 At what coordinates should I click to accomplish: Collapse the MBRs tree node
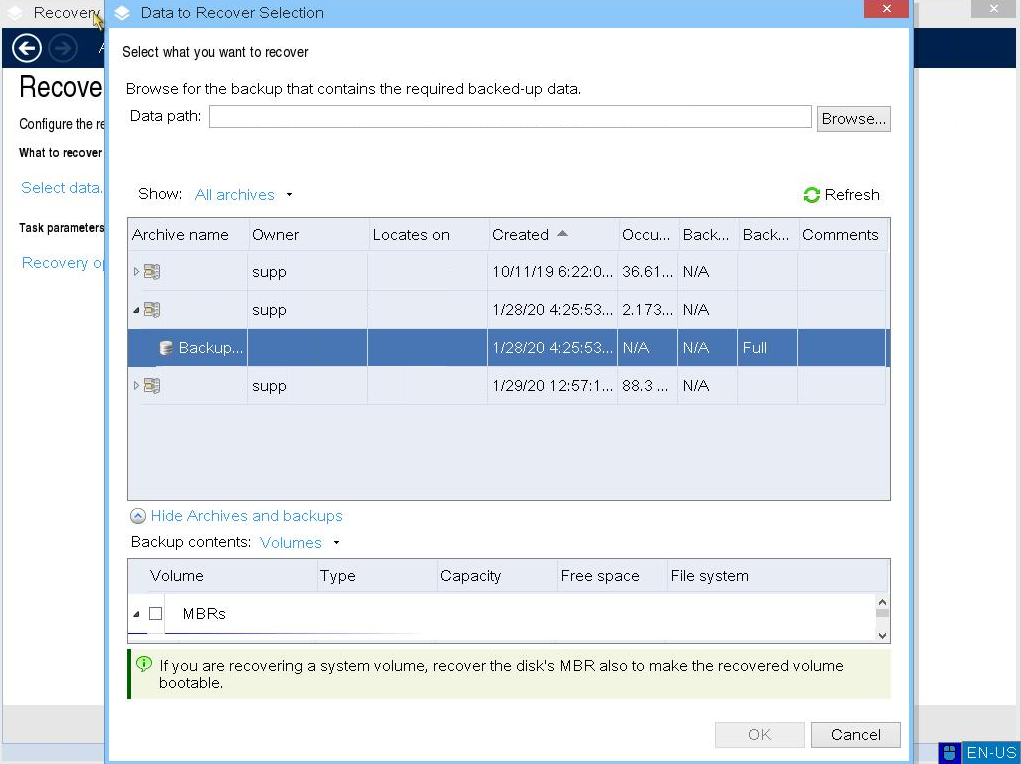pos(136,614)
